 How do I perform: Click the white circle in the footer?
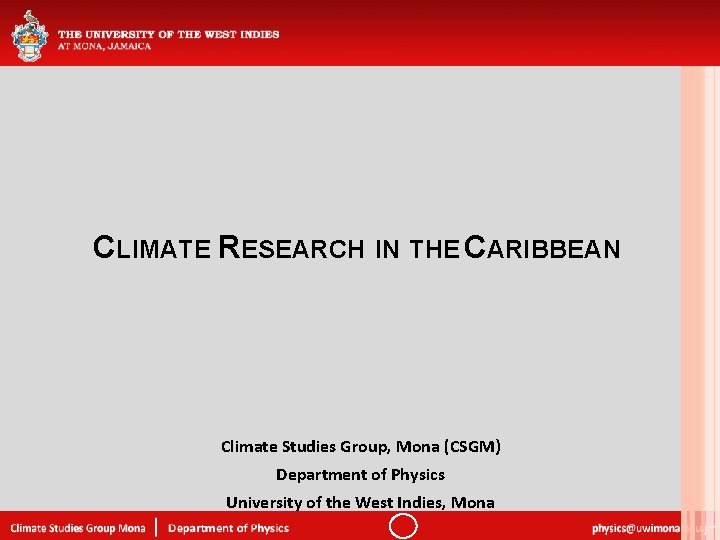(403, 526)
